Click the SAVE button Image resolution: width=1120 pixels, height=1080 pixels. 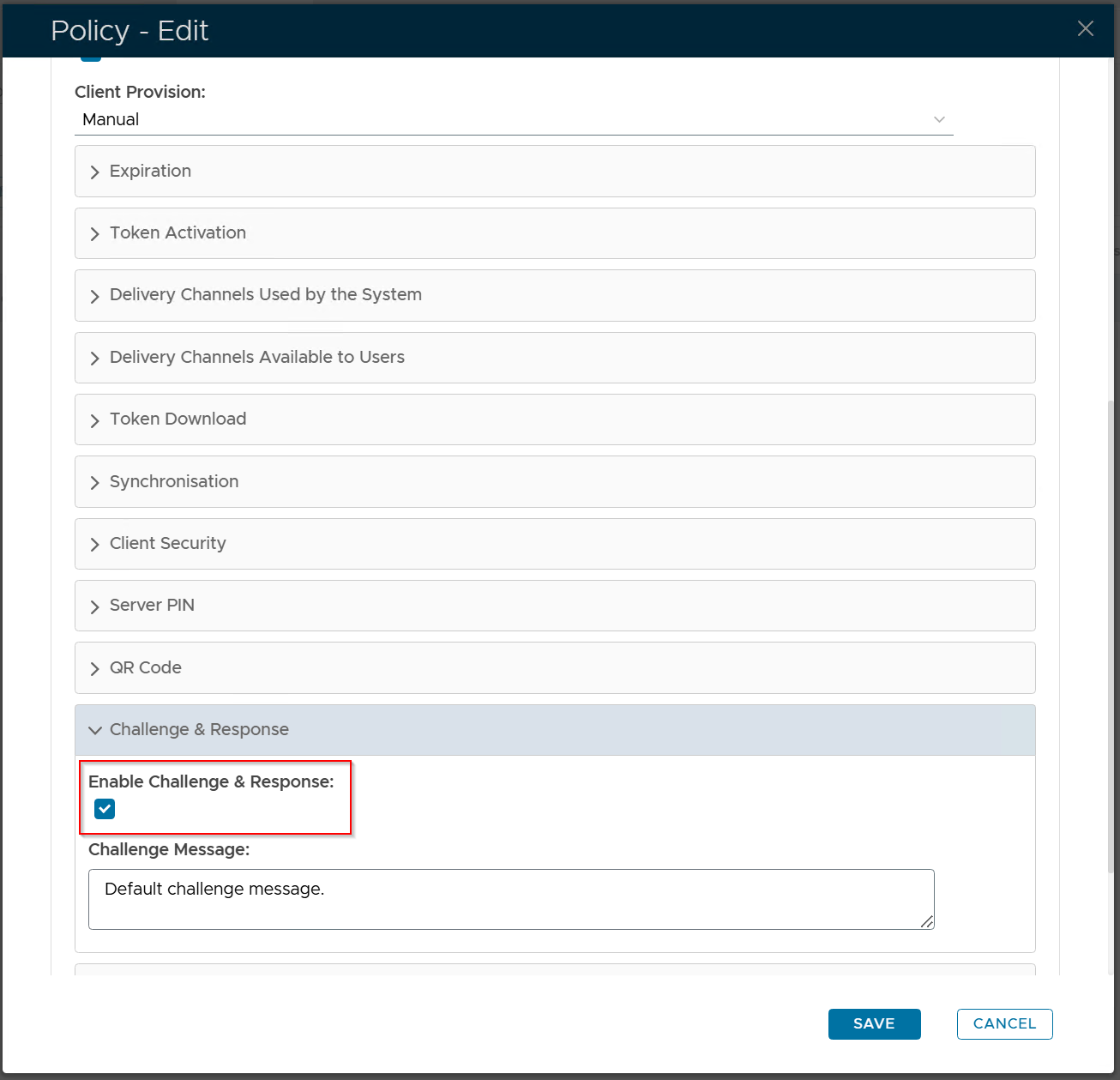pos(874,1023)
